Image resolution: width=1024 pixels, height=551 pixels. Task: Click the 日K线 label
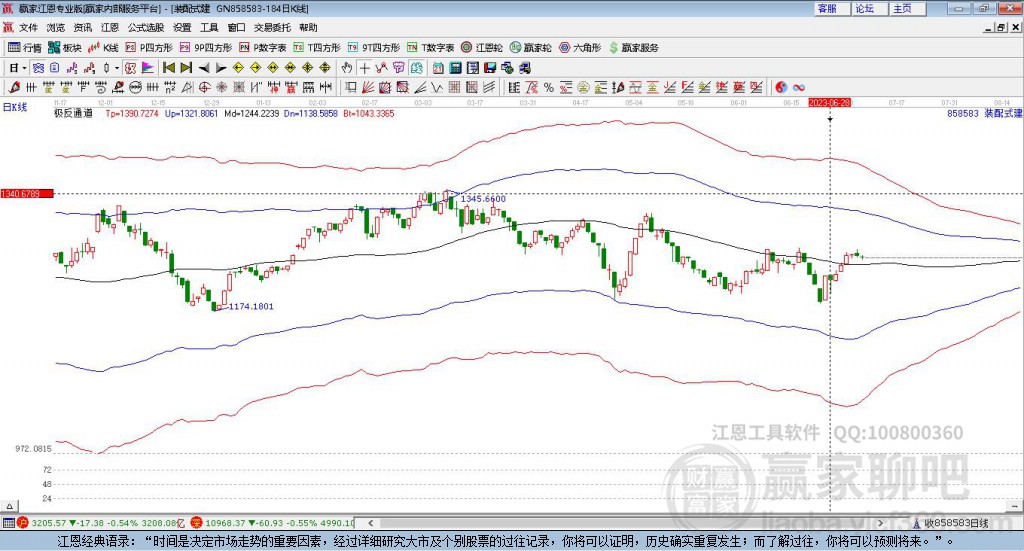[15, 107]
